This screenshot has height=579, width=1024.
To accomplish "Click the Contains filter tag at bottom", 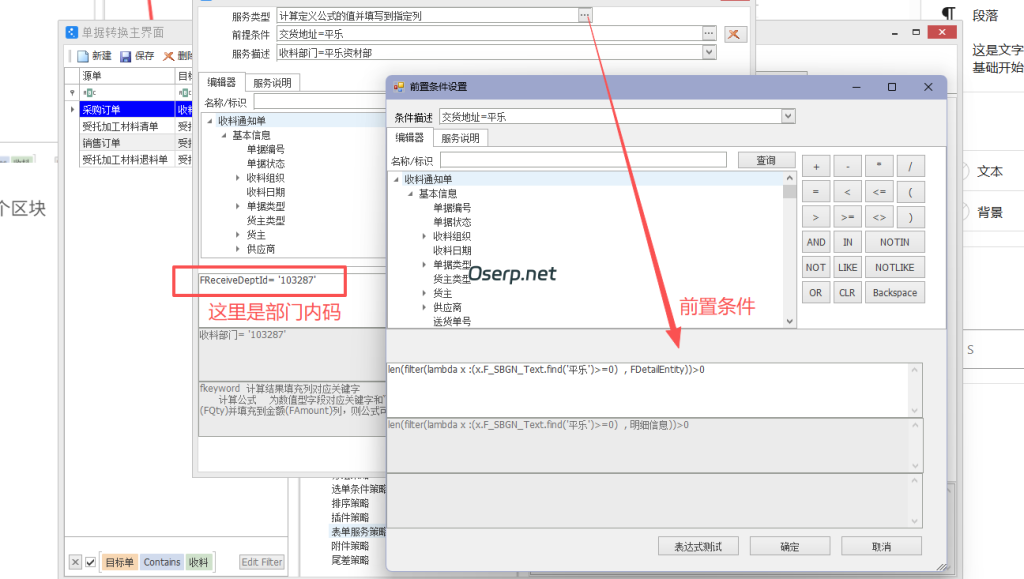I will [x=162, y=562].
